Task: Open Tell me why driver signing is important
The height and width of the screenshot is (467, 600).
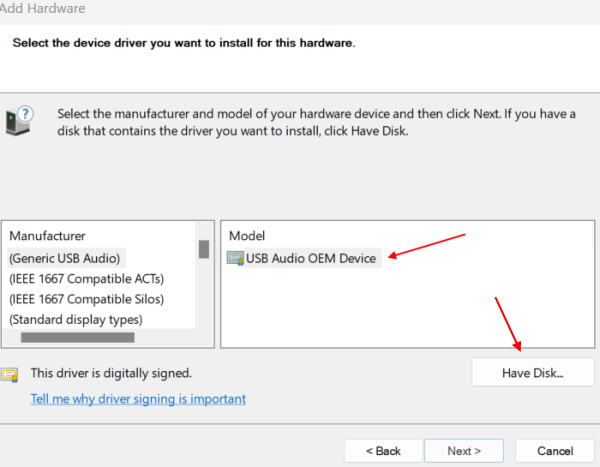Action: click(138, 399)
